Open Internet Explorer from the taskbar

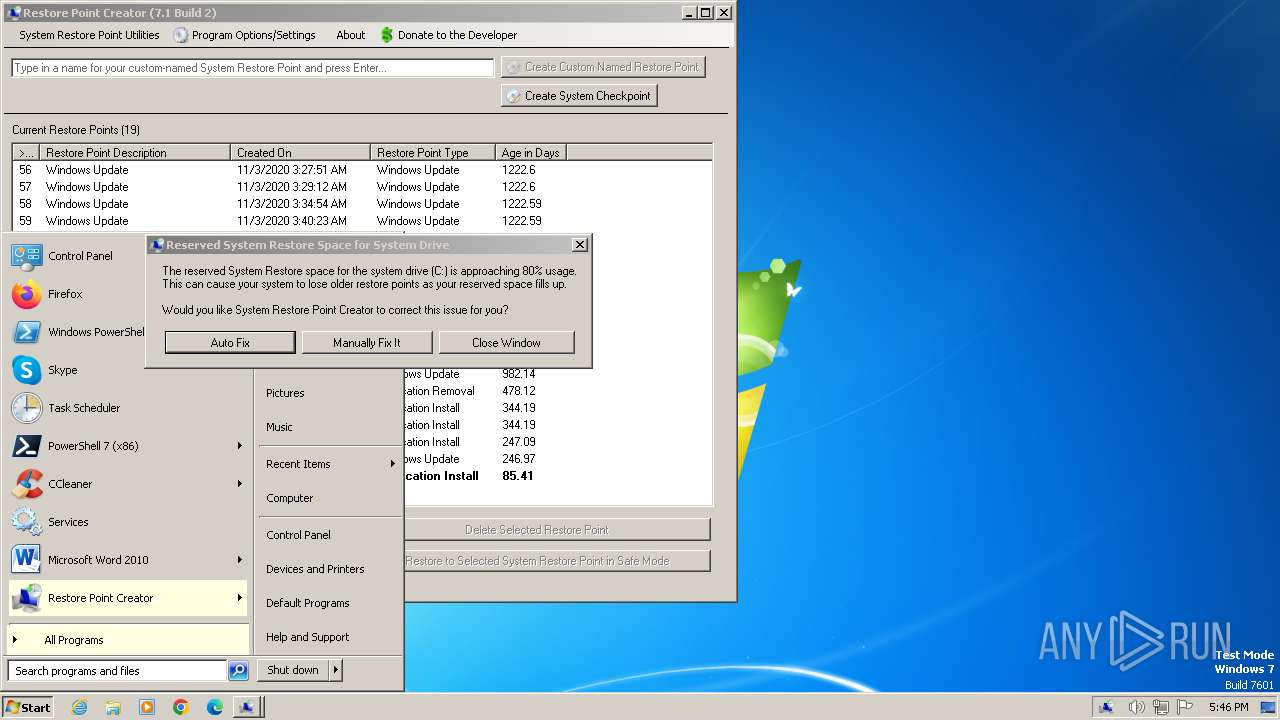pos(79,707)
